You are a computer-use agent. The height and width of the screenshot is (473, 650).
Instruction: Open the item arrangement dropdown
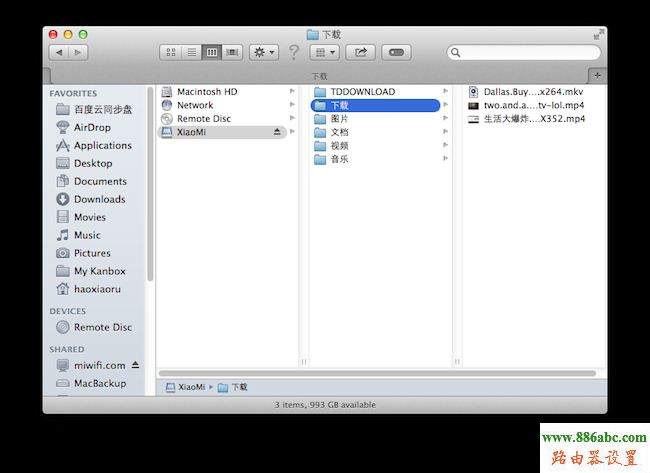click(x=324, y=52)
